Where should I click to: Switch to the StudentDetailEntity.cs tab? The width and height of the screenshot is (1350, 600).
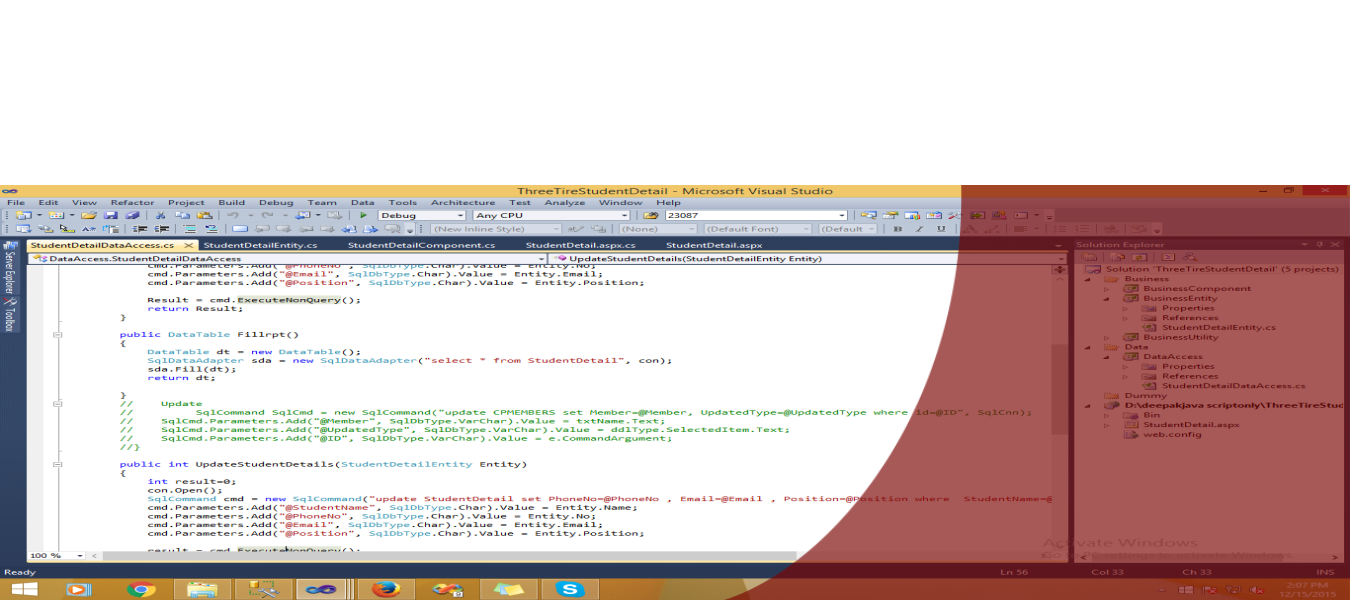259,245
